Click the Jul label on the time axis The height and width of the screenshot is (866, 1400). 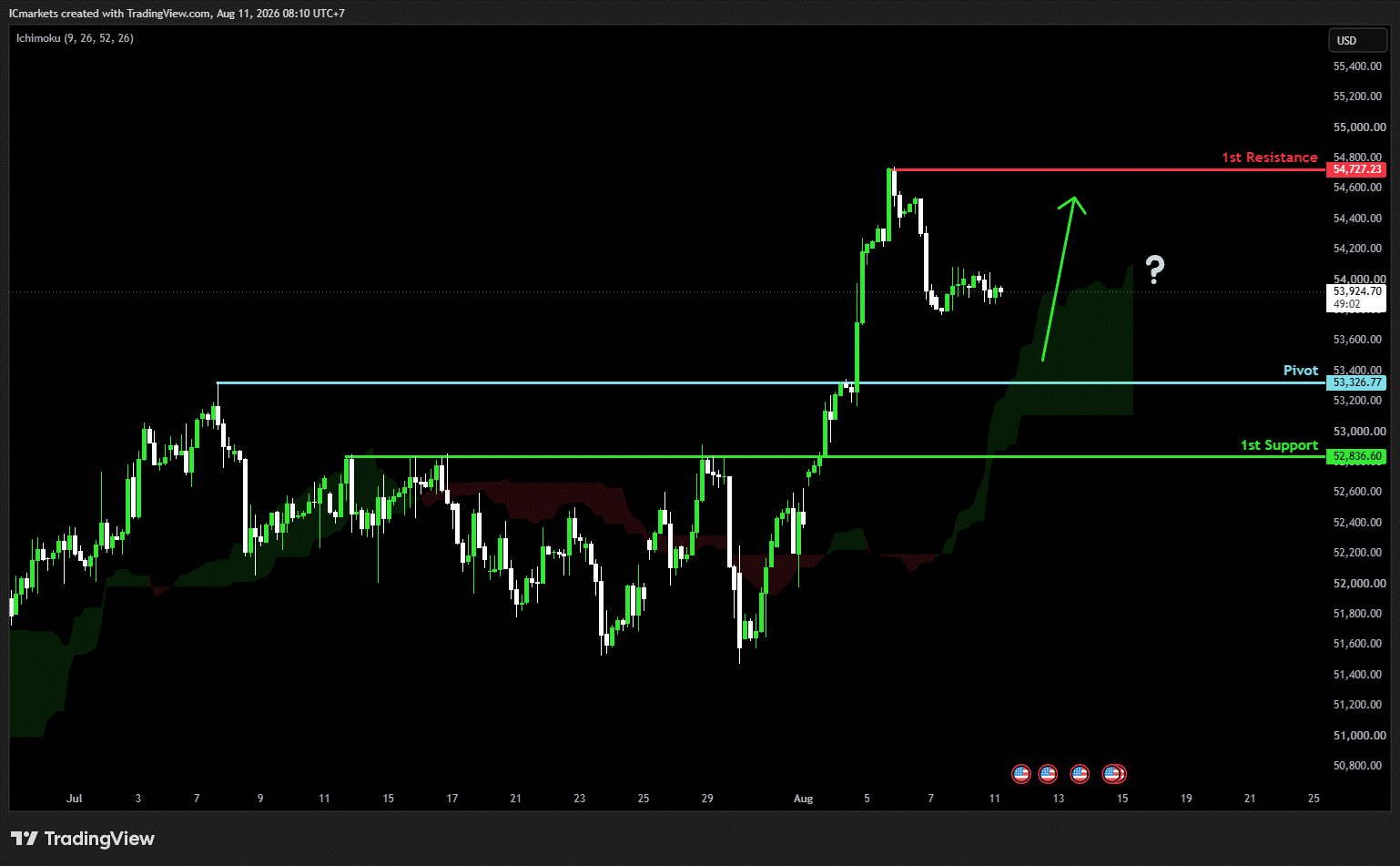[x=75, y=799]
